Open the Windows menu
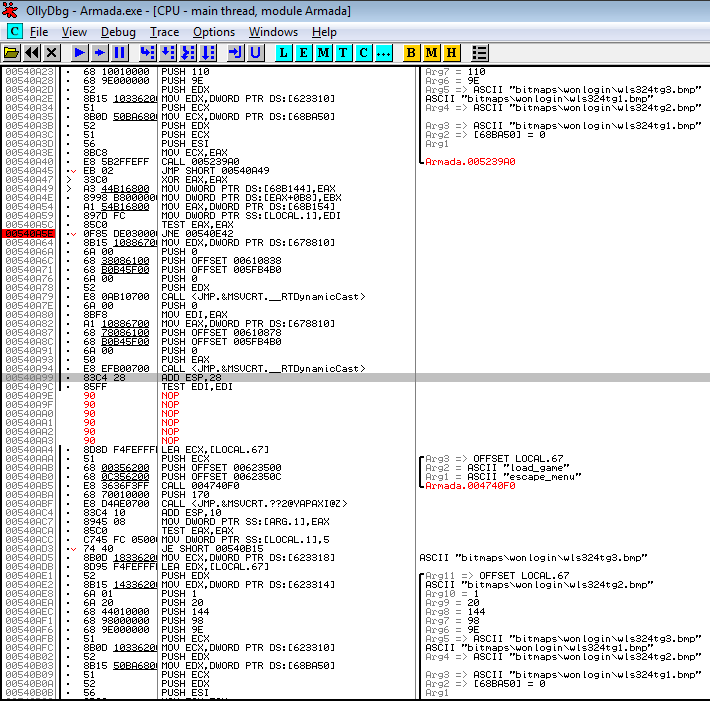The width and height of the screenshot is (710, 701). (x=273, y=32)
